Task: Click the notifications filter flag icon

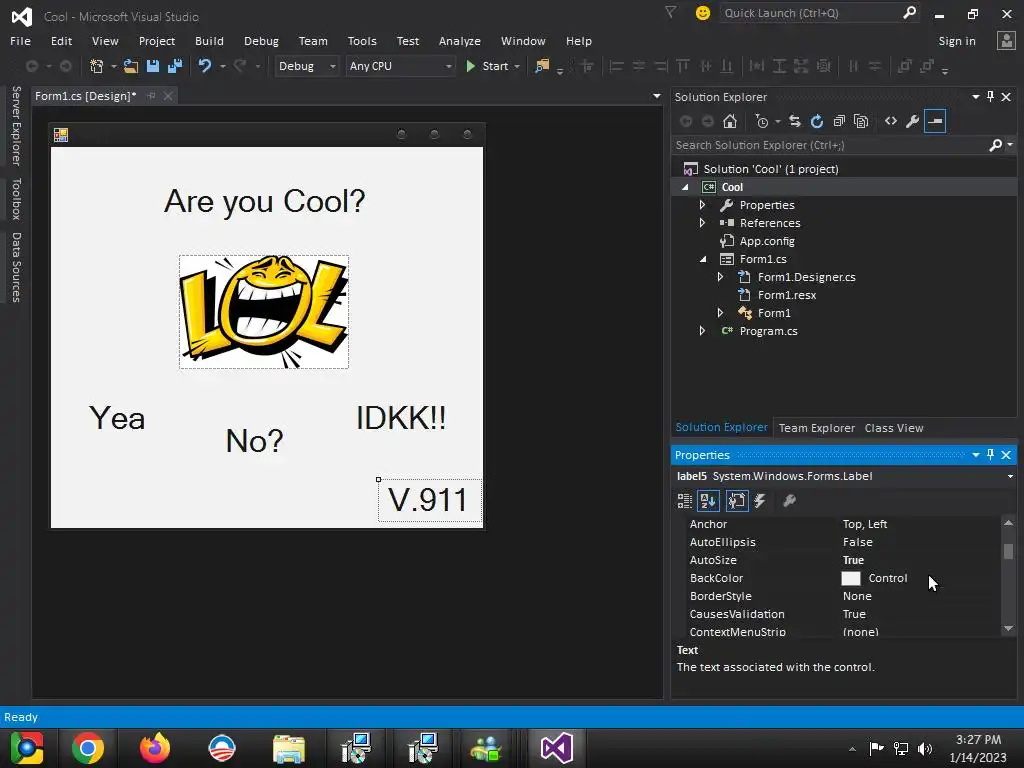Action: tap(671, 12)
